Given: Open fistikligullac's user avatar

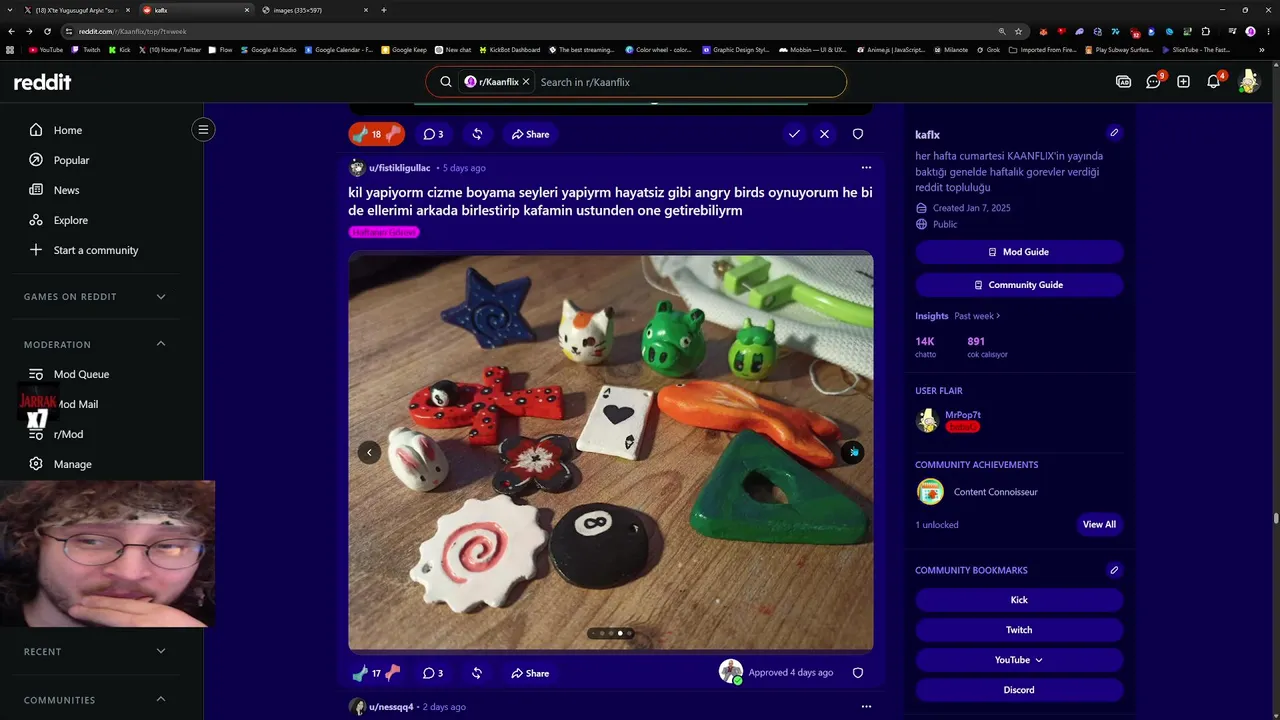Looking at the screenshot, I should tap(357, 168).
